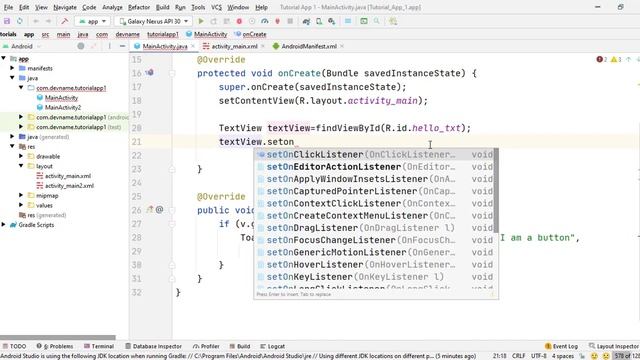Collapse the layout folder node
Viewport: 640px width, 360px height.
click(x=21, y=166)
